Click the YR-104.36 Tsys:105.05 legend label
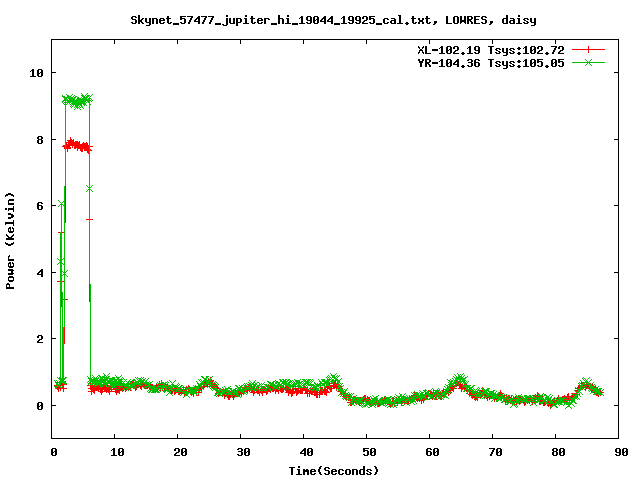Screen dimensions: 640x480 [491, 63]
